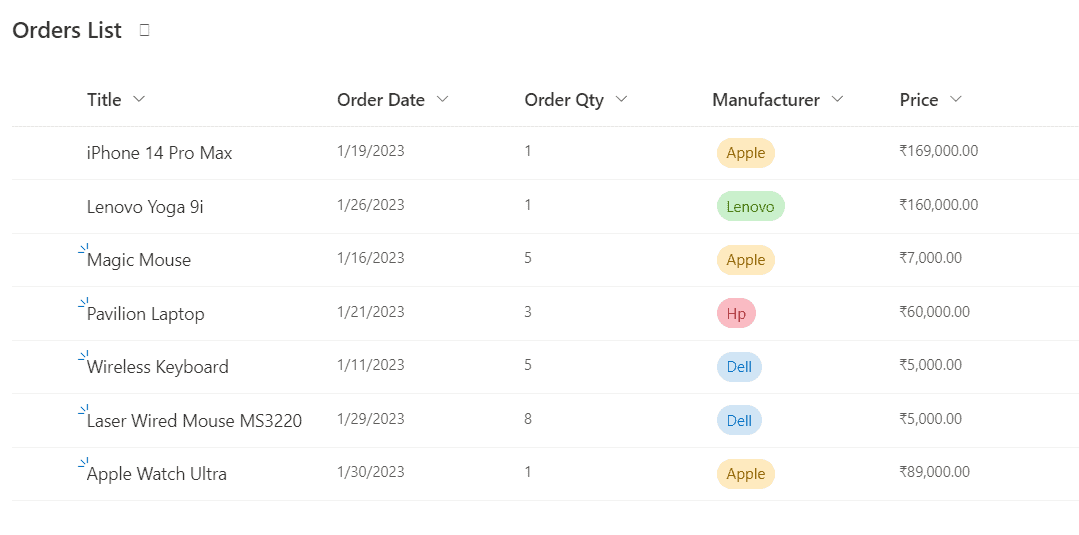
Task: Click the Order Date column header label
Action: 381,100
